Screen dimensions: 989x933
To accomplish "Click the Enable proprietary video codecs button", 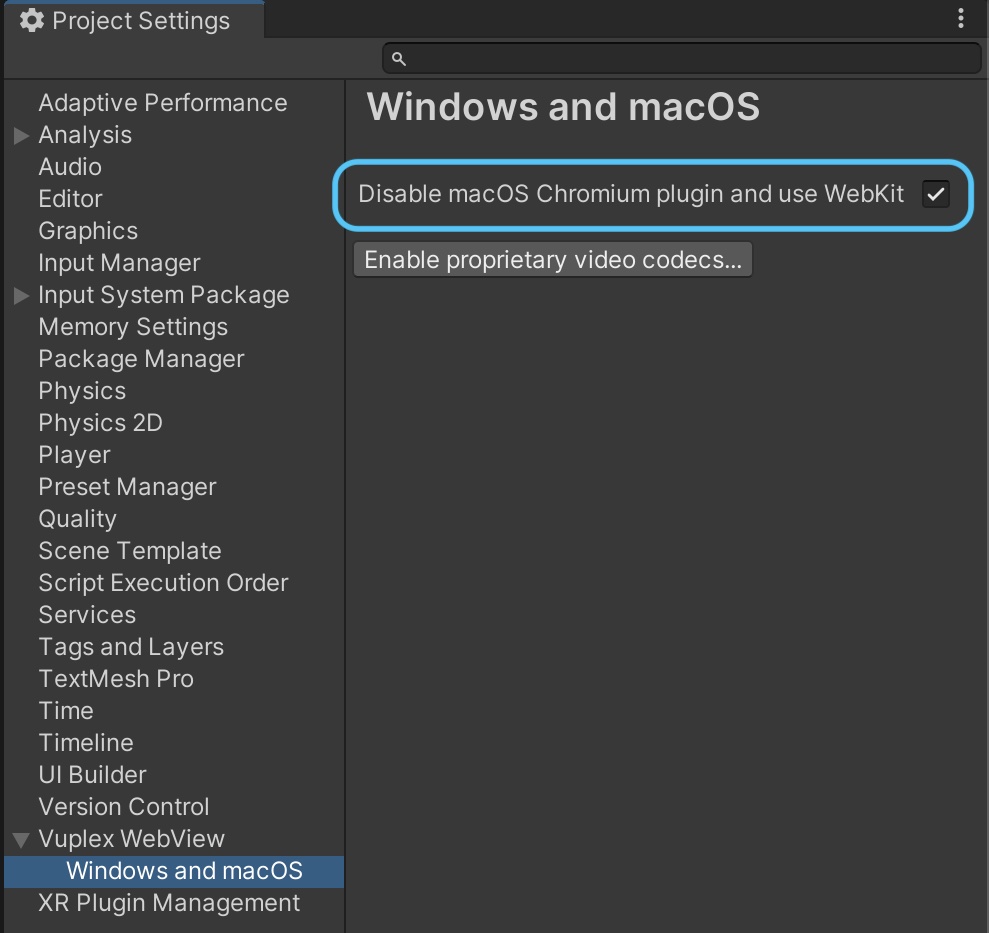I will (x=552, y=259).
